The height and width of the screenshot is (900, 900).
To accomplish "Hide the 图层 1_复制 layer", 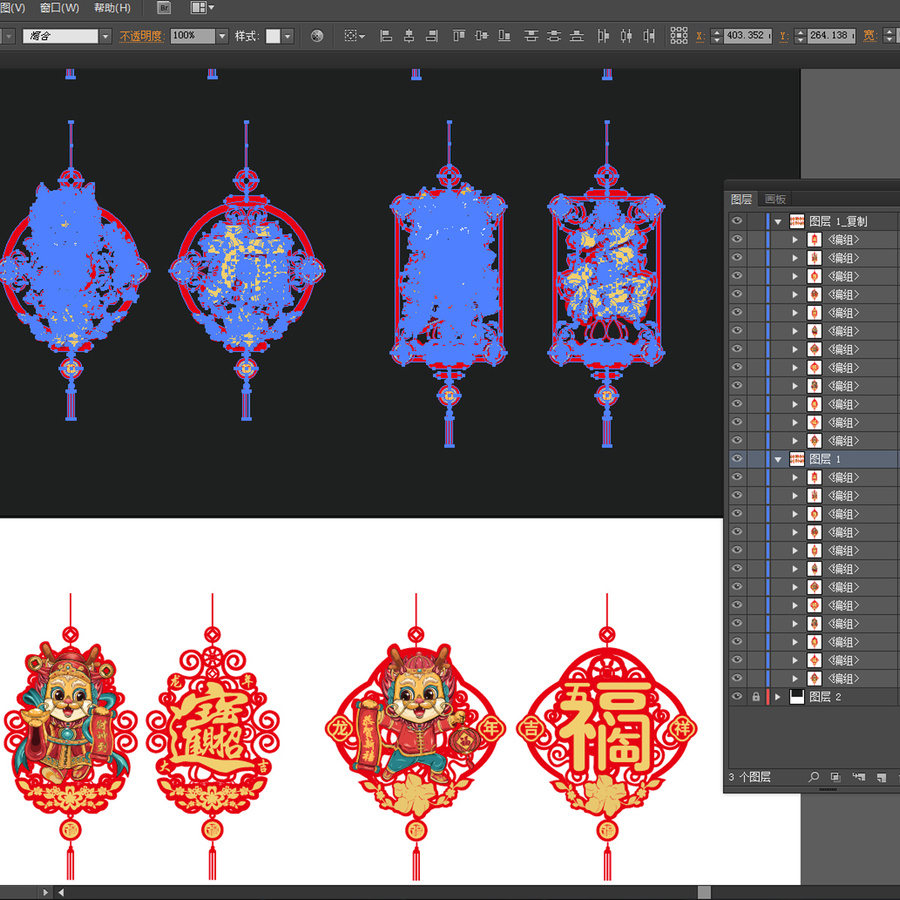I will [x=737, y=221].
